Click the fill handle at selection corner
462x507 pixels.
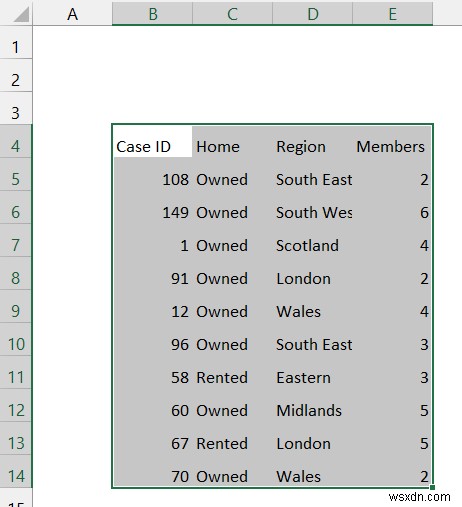pyautogui.click(x=432, y=488)
